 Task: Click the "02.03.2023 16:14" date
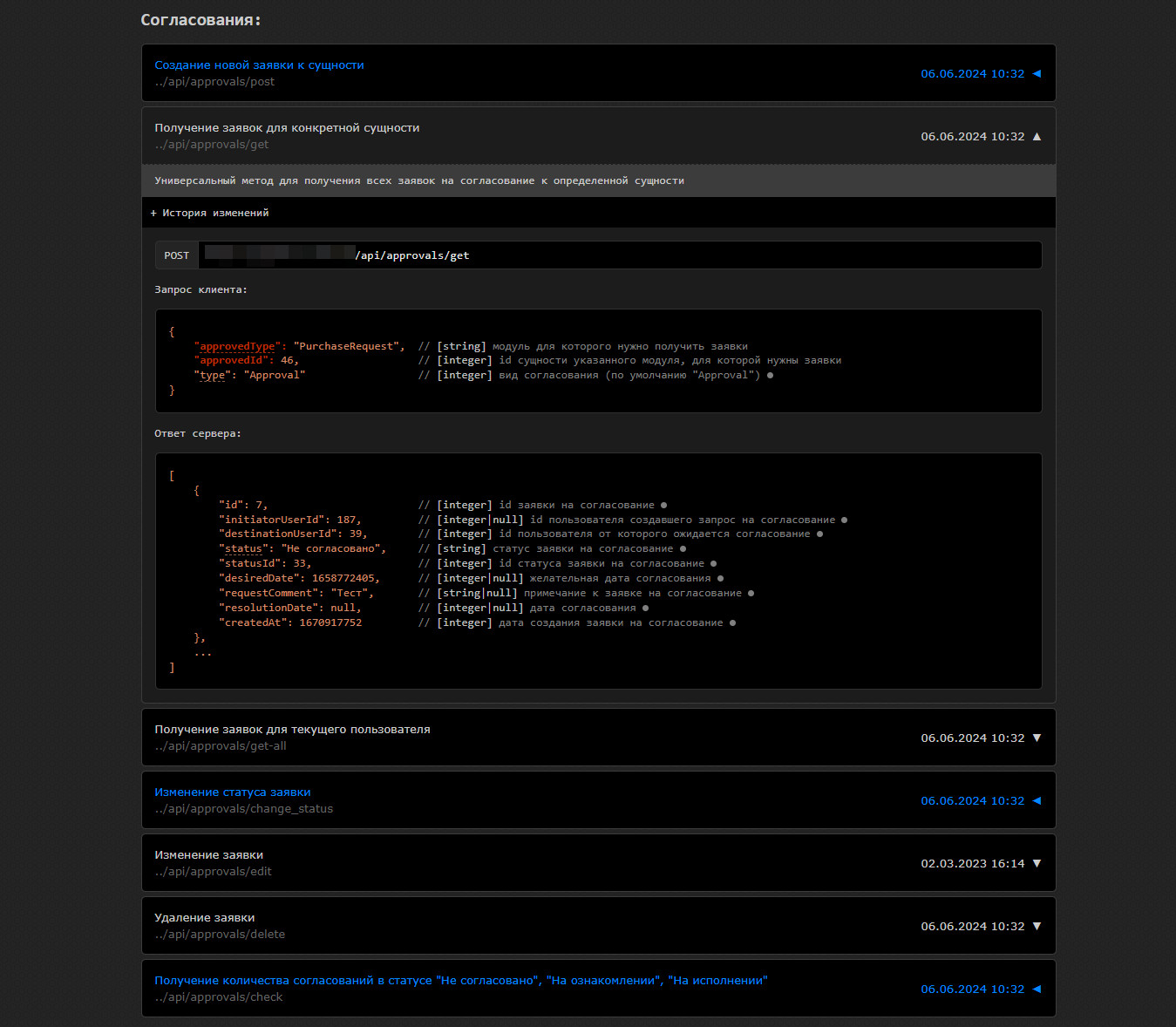click(x=973, y=864)
